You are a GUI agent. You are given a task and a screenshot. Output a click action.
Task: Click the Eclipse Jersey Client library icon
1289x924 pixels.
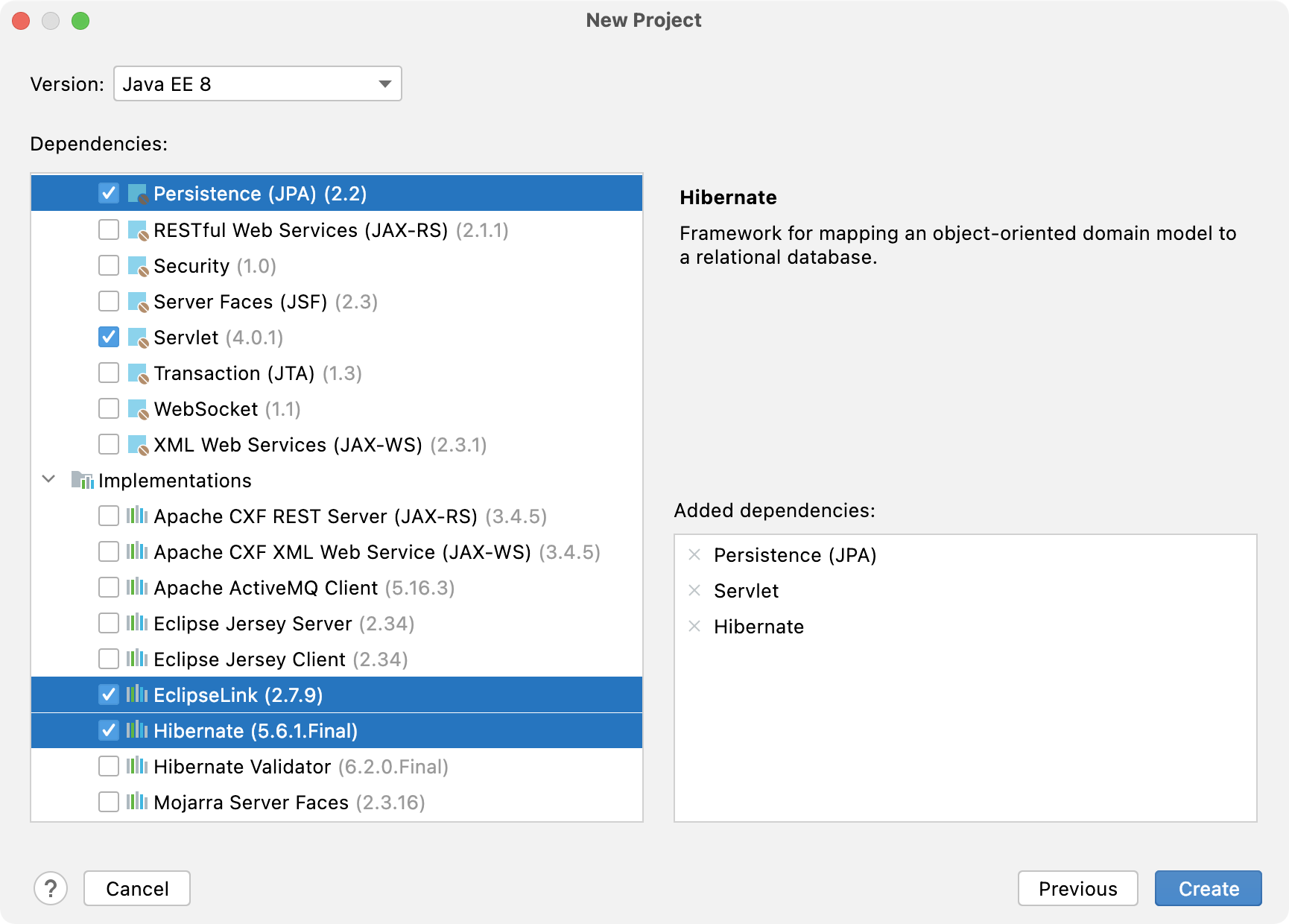tap(137, 659)
